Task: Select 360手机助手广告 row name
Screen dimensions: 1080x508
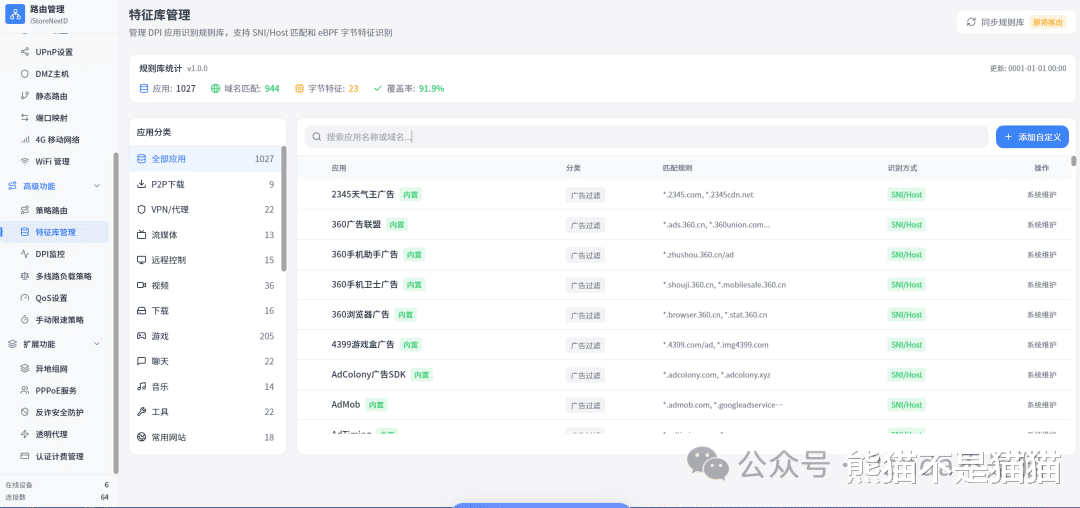Action: (x=364, y=255)
